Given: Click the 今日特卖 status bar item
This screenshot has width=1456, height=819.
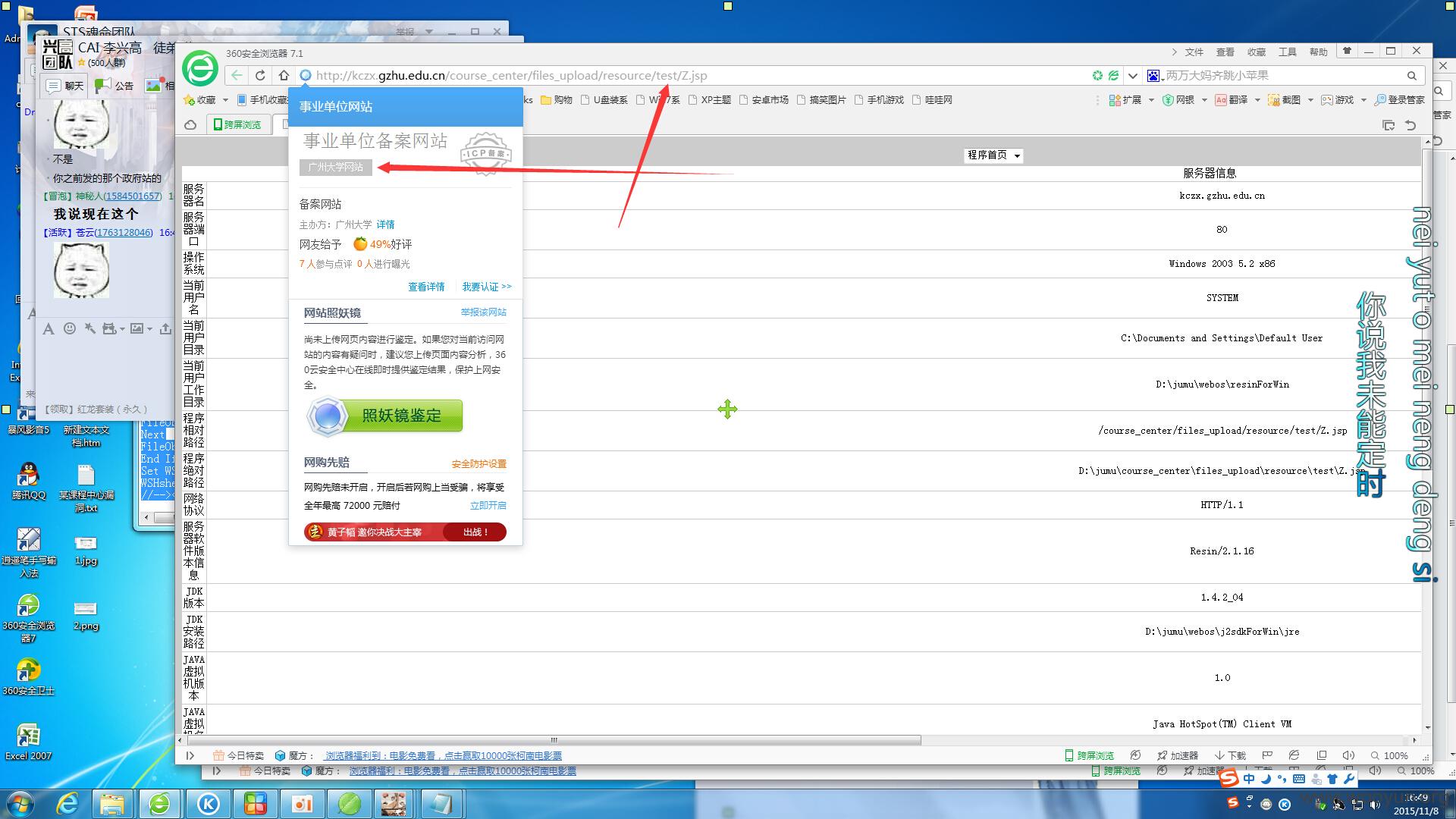Looking at the screenshot, I should [x=238, y=755].
